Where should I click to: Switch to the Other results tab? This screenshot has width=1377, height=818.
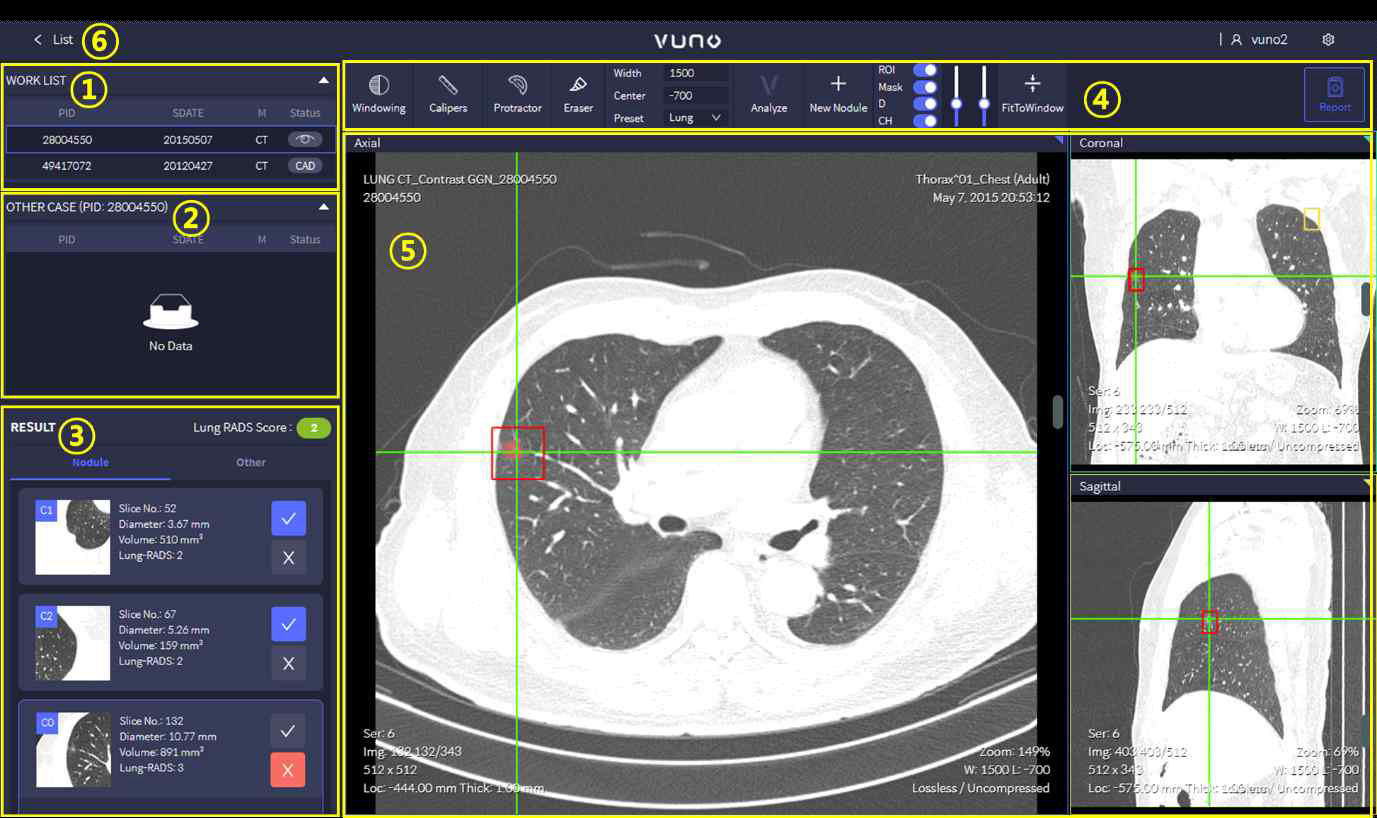[x=251, y=463]
